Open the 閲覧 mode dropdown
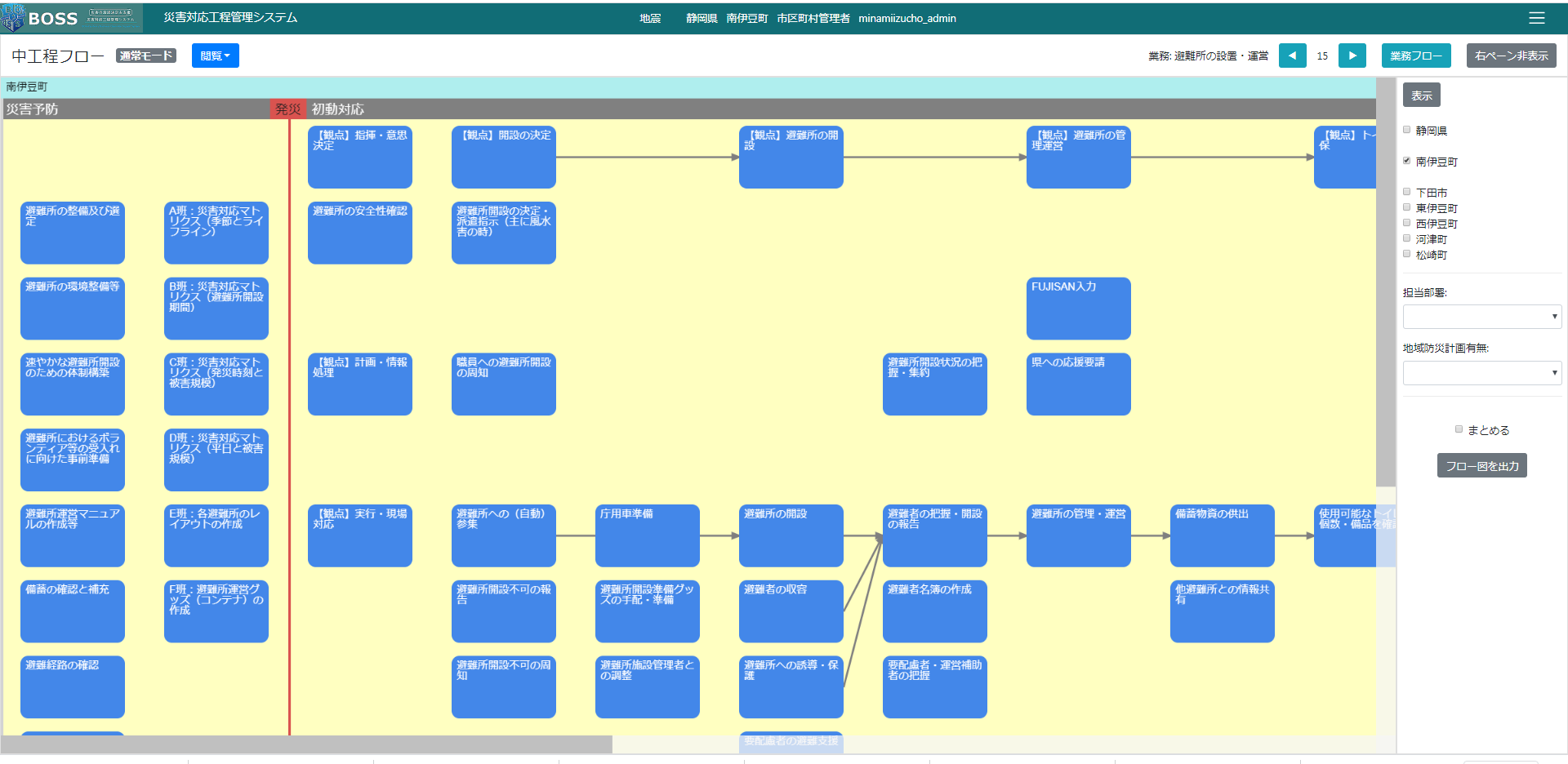Screen dimensions: 1568x764 (x=215, y=56)
